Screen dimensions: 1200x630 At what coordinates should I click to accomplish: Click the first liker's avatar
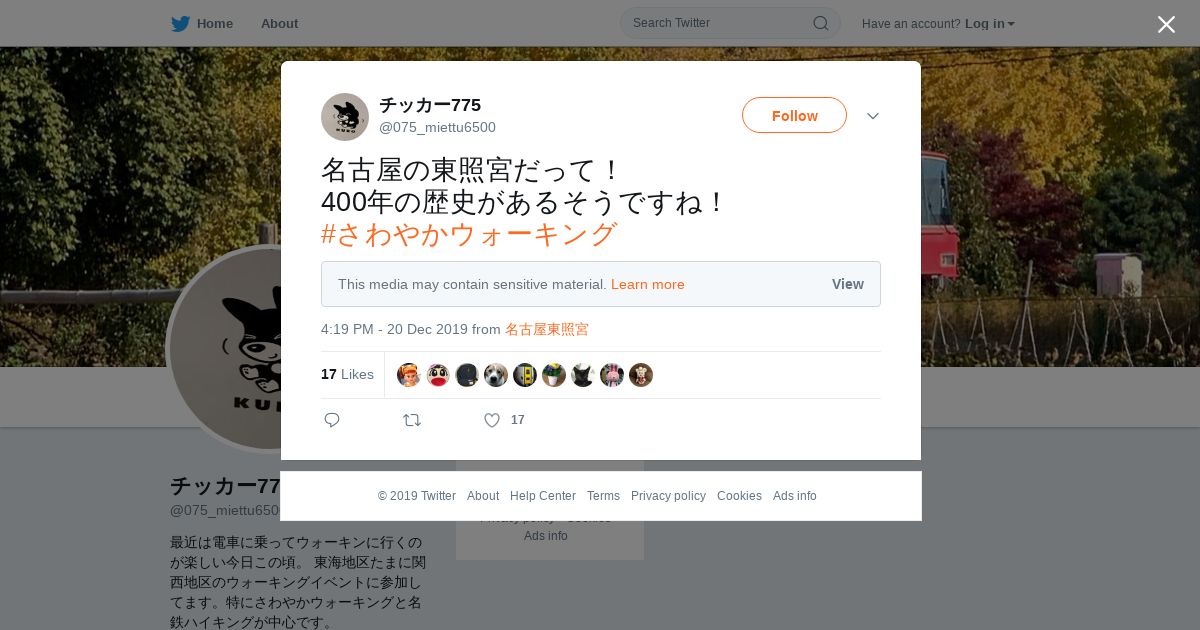click(x=409, y=375)
